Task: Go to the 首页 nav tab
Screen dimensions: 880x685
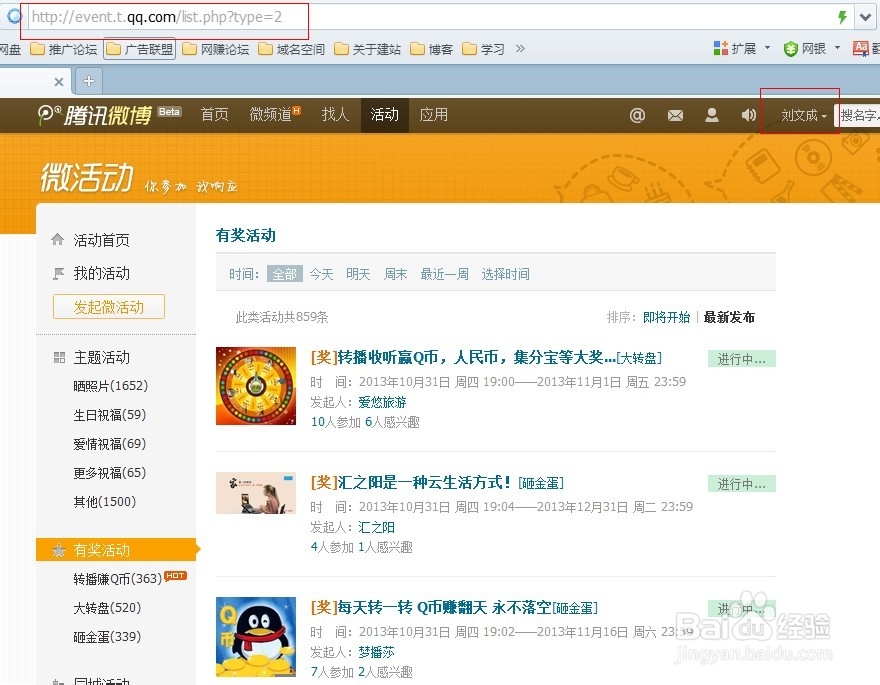Action: tap(214, 115)
